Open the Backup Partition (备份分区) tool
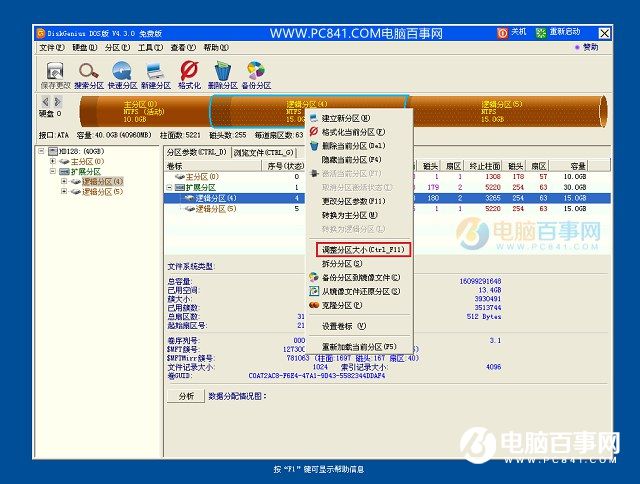The width and height of the screenshot is (640, 484). (x=256, y=75)
